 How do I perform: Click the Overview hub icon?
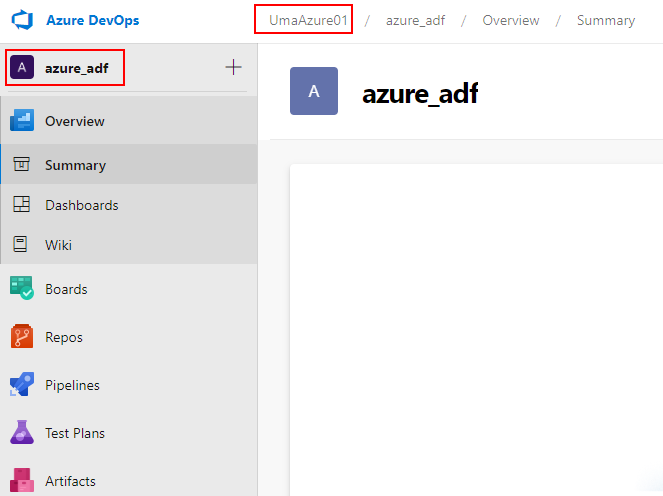(x=22, y=121)
